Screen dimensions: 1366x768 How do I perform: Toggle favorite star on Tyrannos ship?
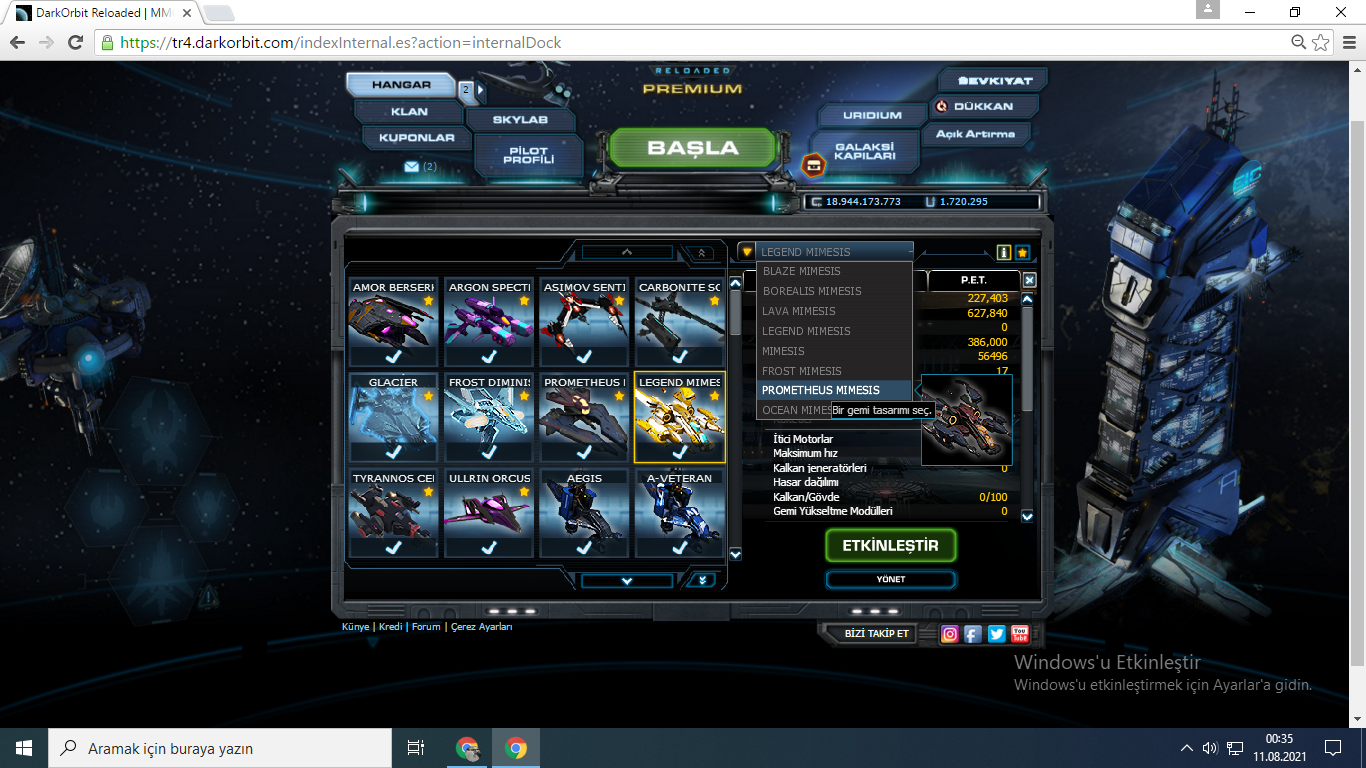click(x=428, y=491)
